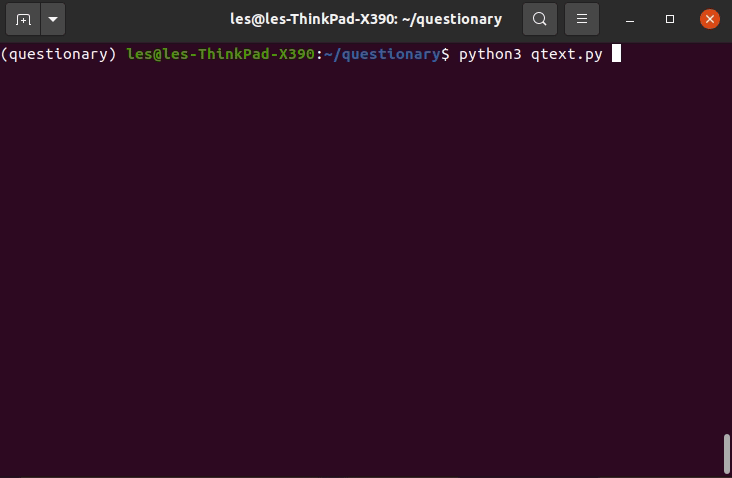The height and width of the screenshot is (478, 732).
Task: Open the hamburger menu
Action: click(x=582, y=19)
